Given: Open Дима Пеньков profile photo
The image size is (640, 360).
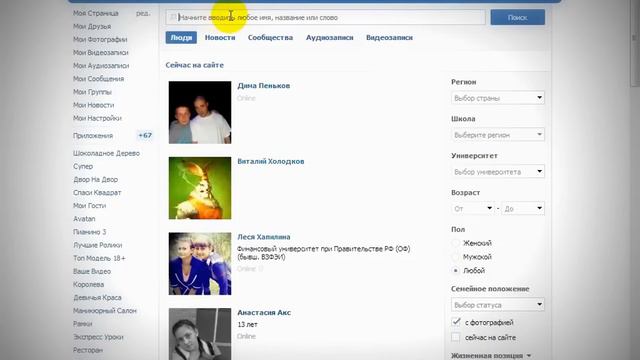Looking at the screenshot, I should 200,112.
